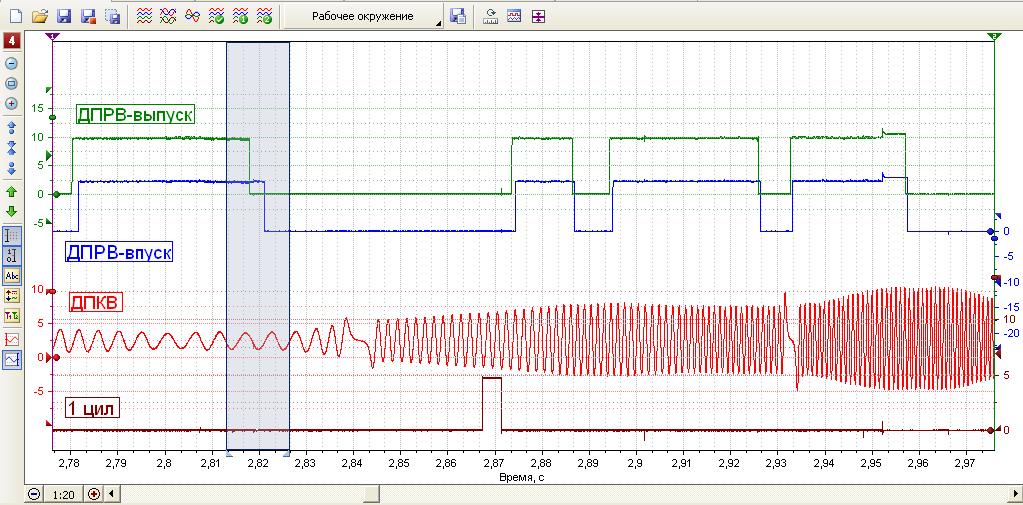Click waveforms icon with green checkmark

click(x=216, y=16)
